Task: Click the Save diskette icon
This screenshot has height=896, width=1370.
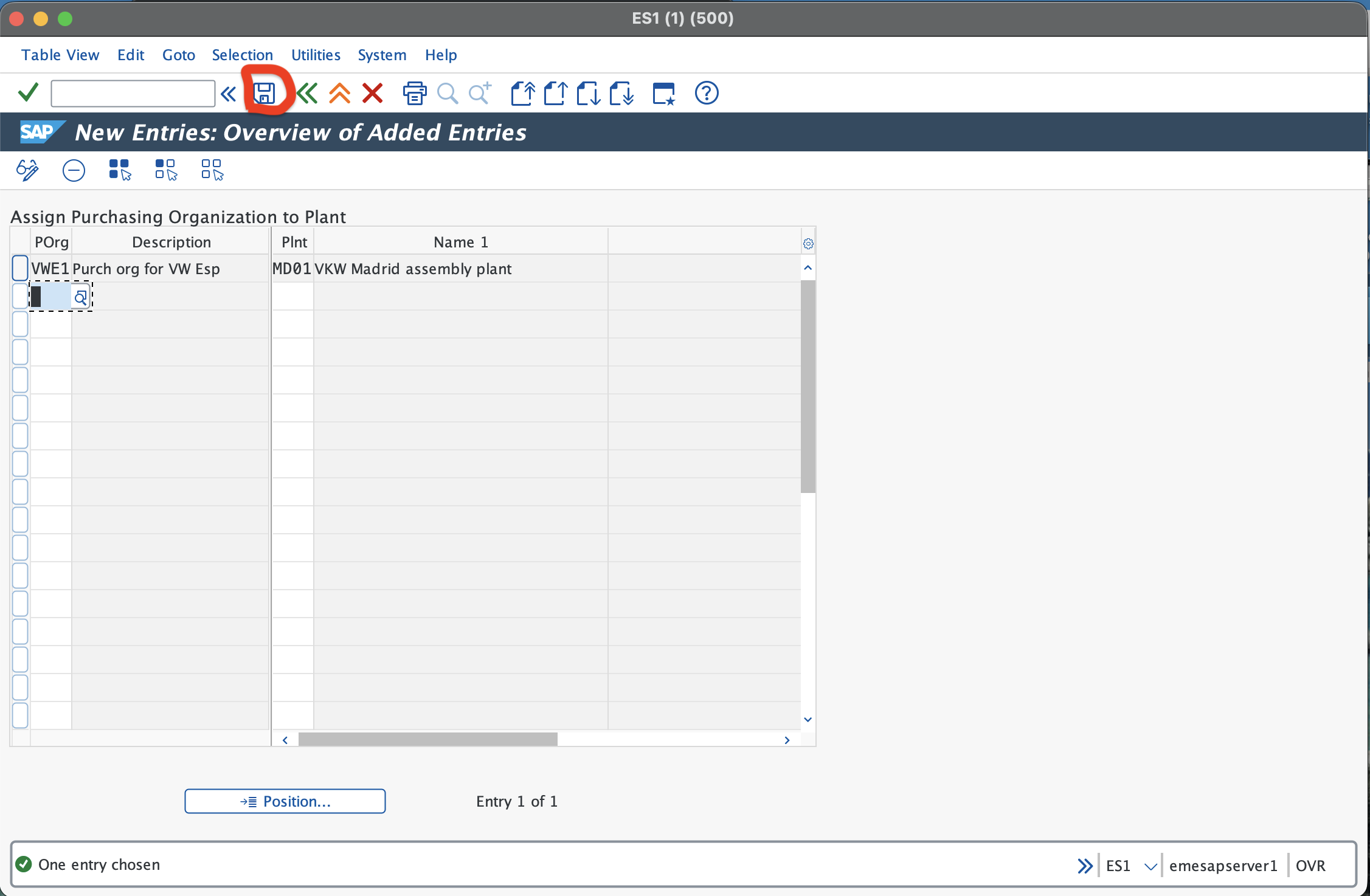Action: click(264, 94)
